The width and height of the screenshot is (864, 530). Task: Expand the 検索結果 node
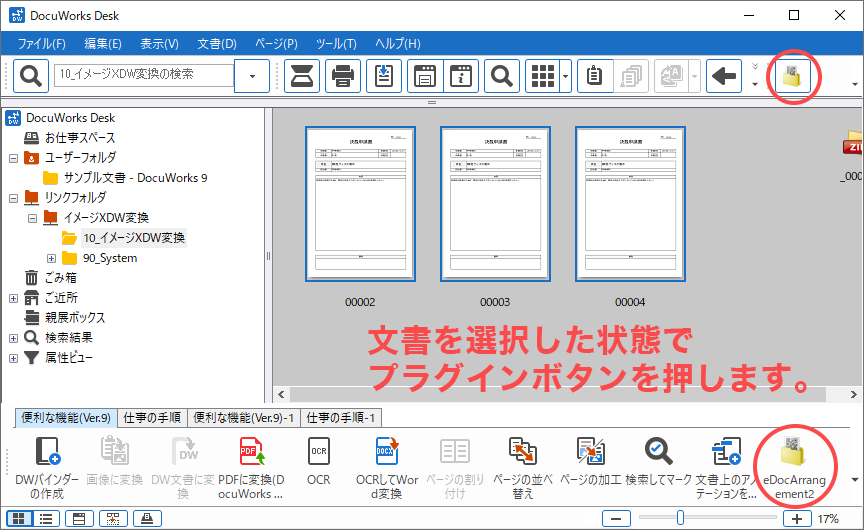pos(14,338)
